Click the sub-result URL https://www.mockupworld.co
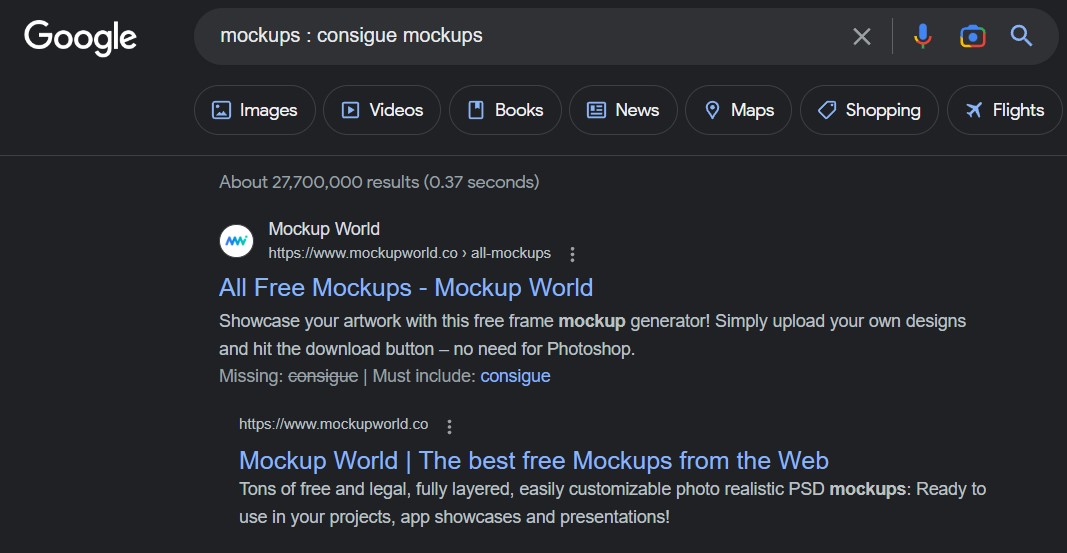The width and height of the screenshot is (1067, 553). pyautogui.click(x=333, y=424)
